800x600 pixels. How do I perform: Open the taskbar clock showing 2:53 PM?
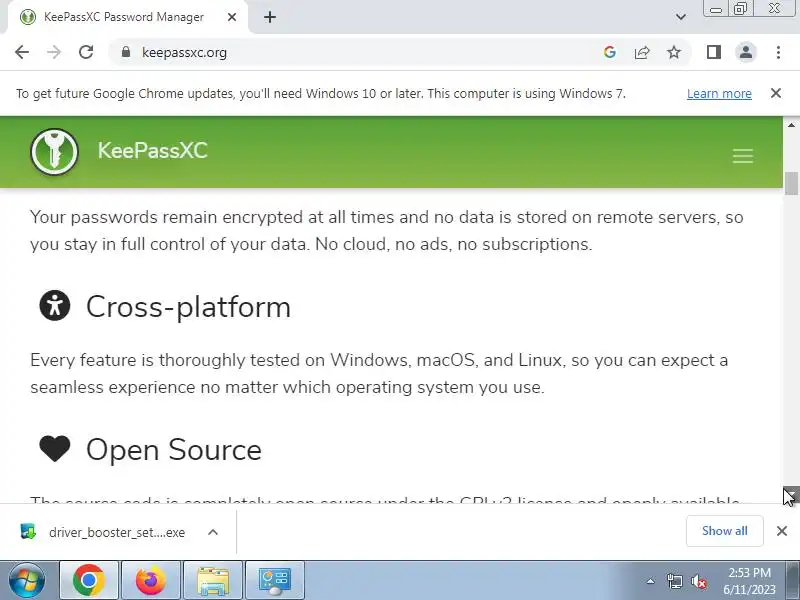tap(749, 581)
